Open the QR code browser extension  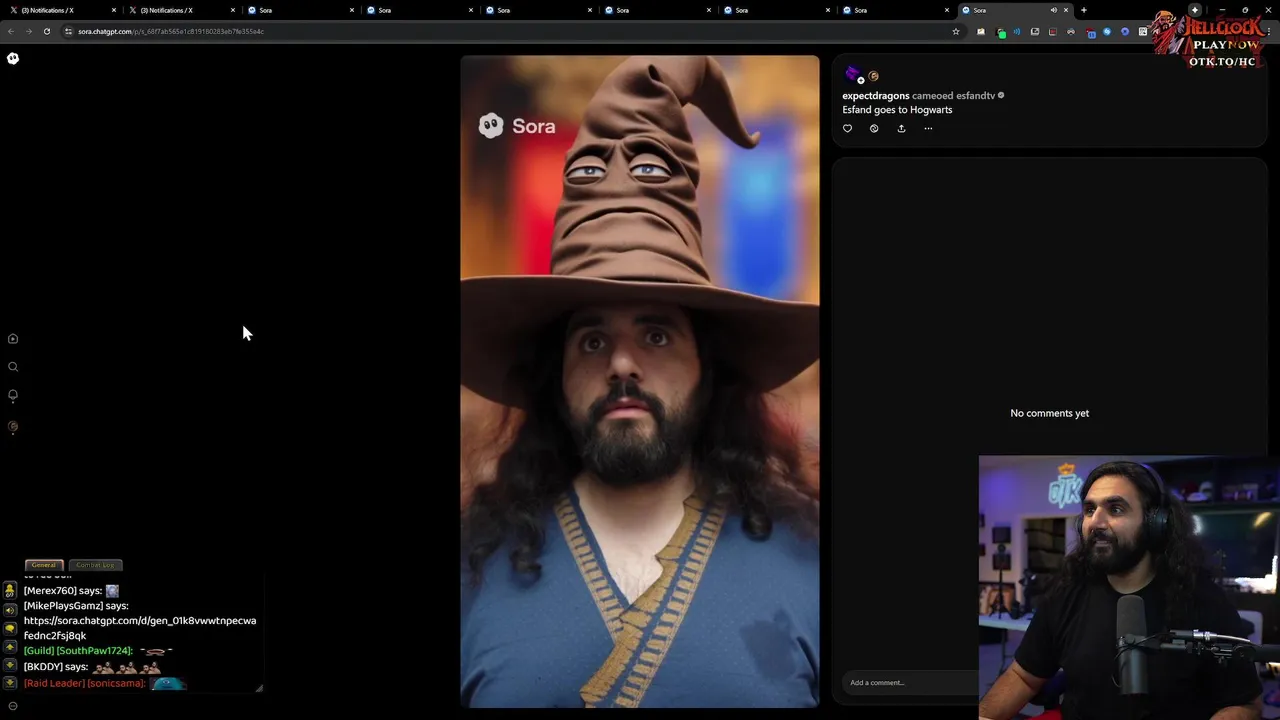(1143, 31)
